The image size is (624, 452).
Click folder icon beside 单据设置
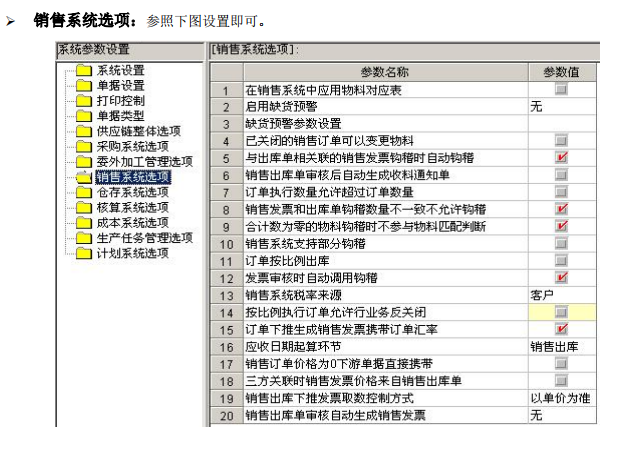[x=84, y=86]
